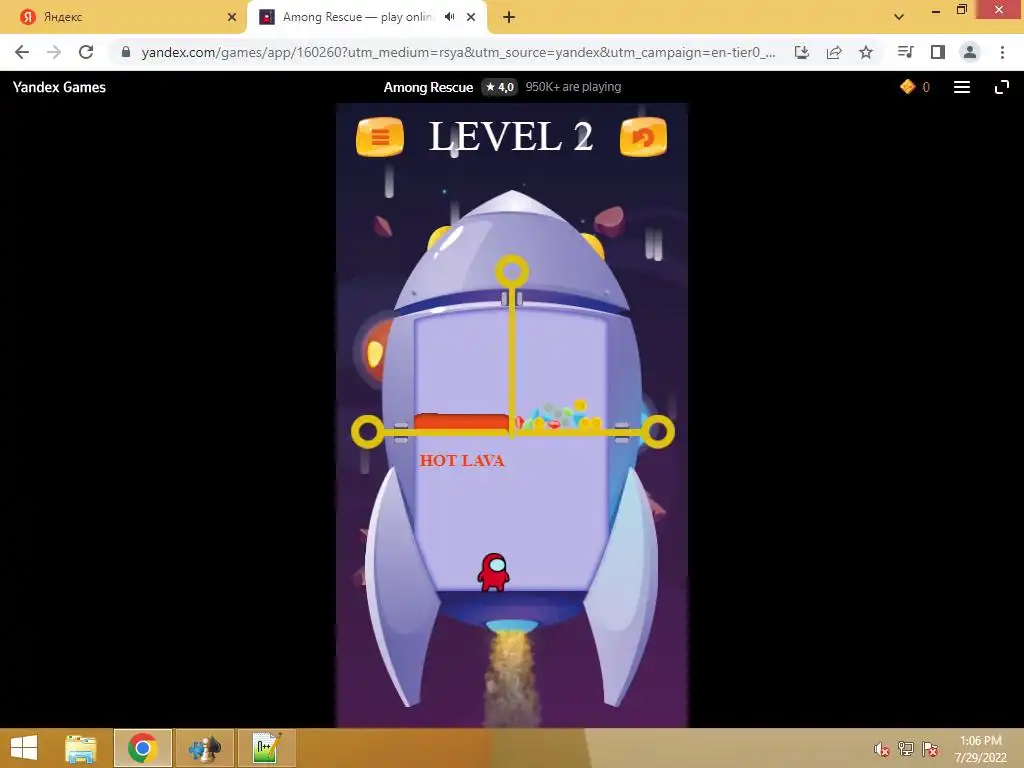
Task: Open Chrome profile avatar
Action: (970, 52)
